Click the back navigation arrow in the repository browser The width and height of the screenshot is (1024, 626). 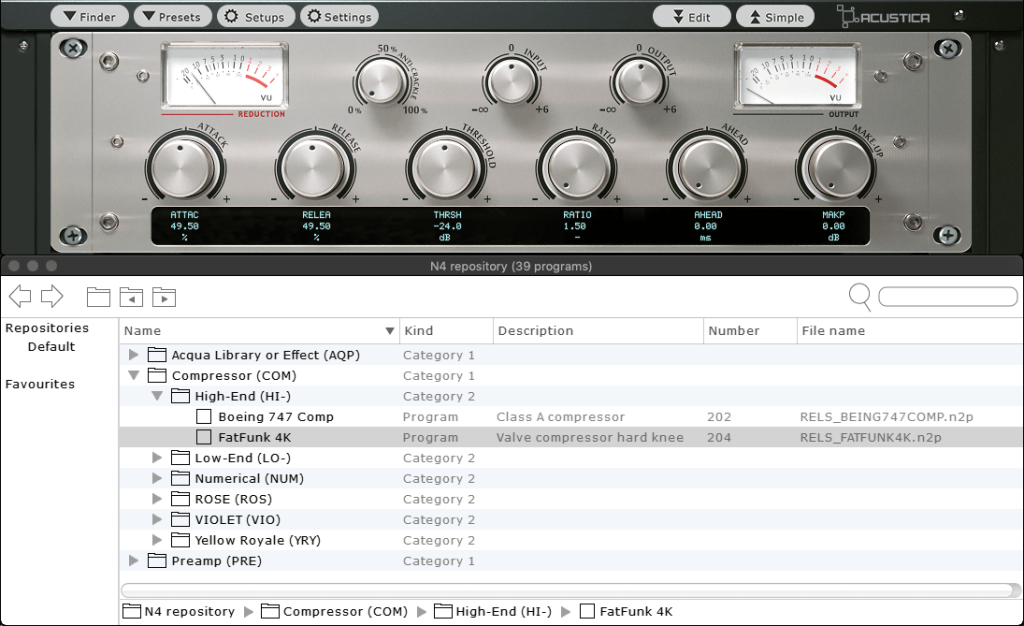22,296
